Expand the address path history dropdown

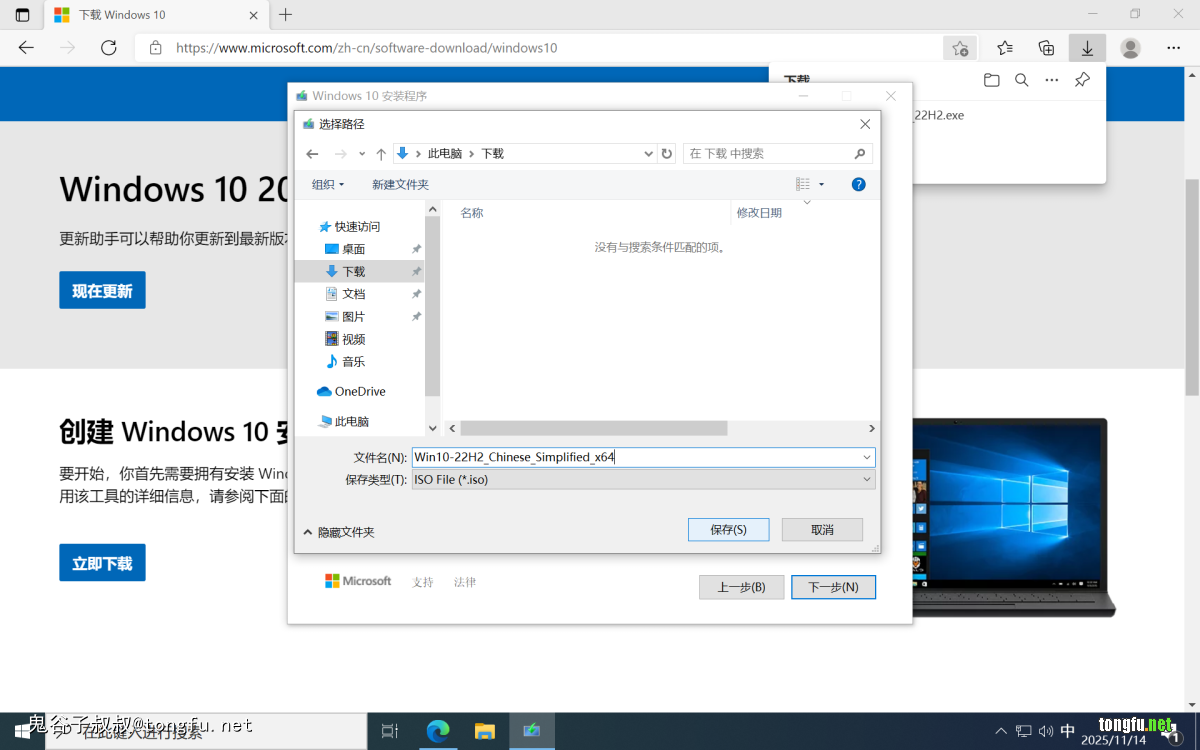(648, 154)
